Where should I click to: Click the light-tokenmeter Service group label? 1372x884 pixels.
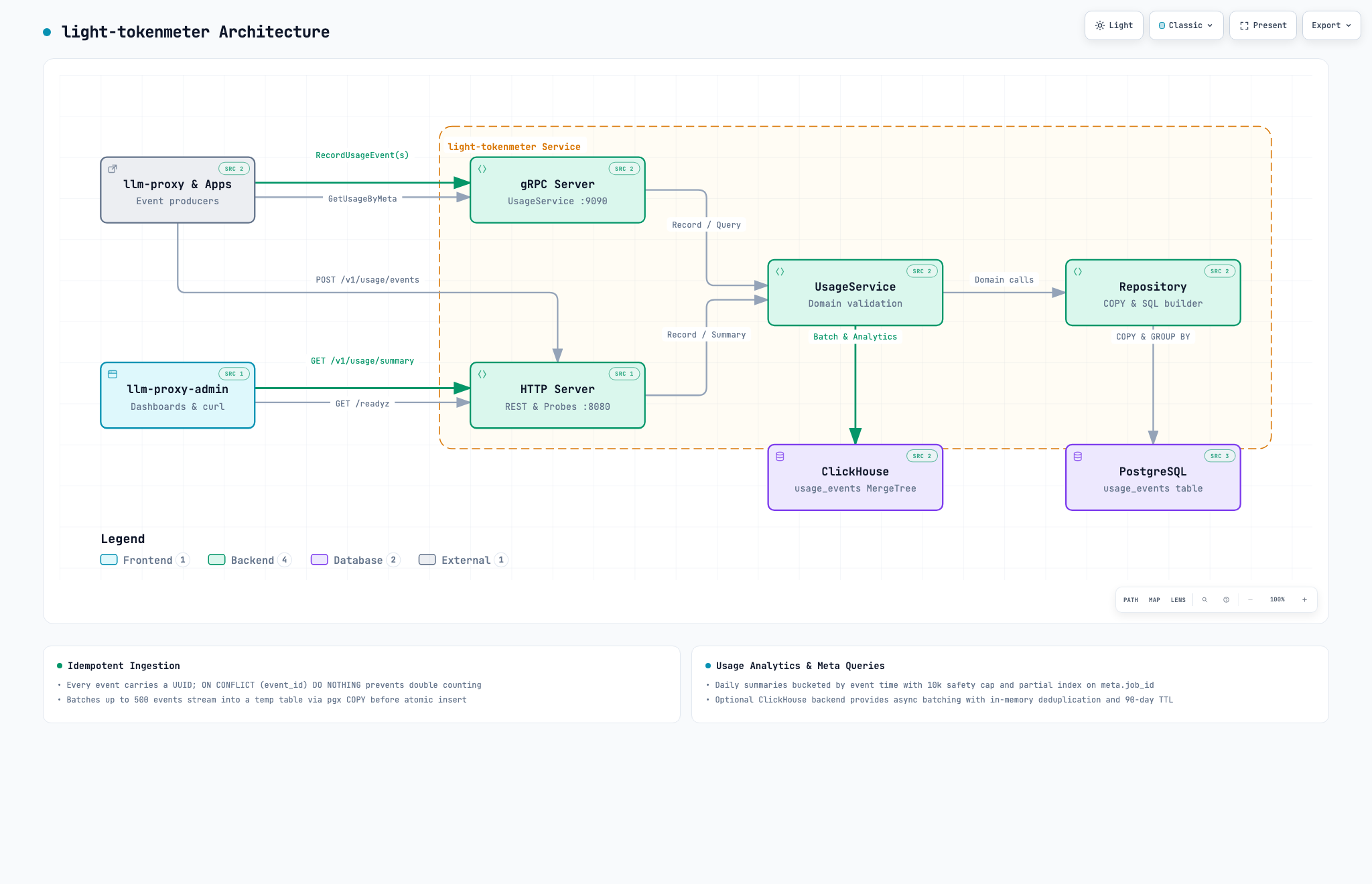[x=514, y=147]
